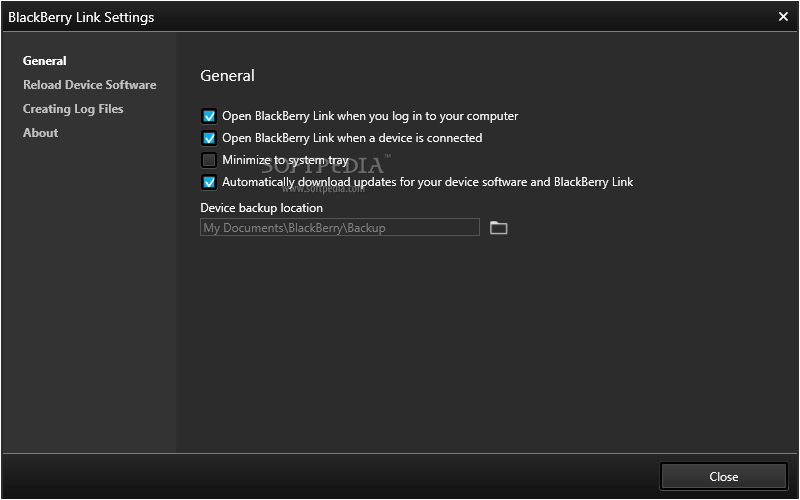Screen dimensions: 800x500
Task: Click the Device backup location path field
Action: click(x=340, y=228)
